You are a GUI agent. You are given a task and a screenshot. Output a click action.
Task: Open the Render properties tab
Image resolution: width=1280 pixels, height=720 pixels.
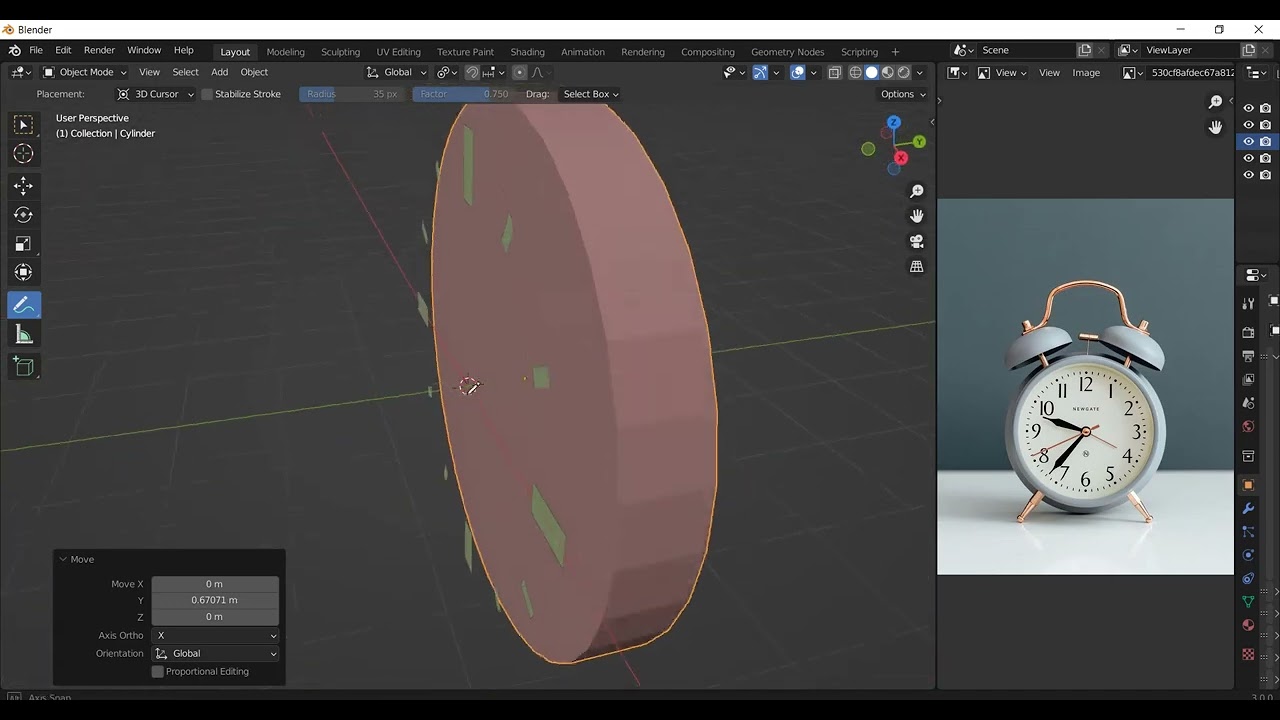point(1248,332)
